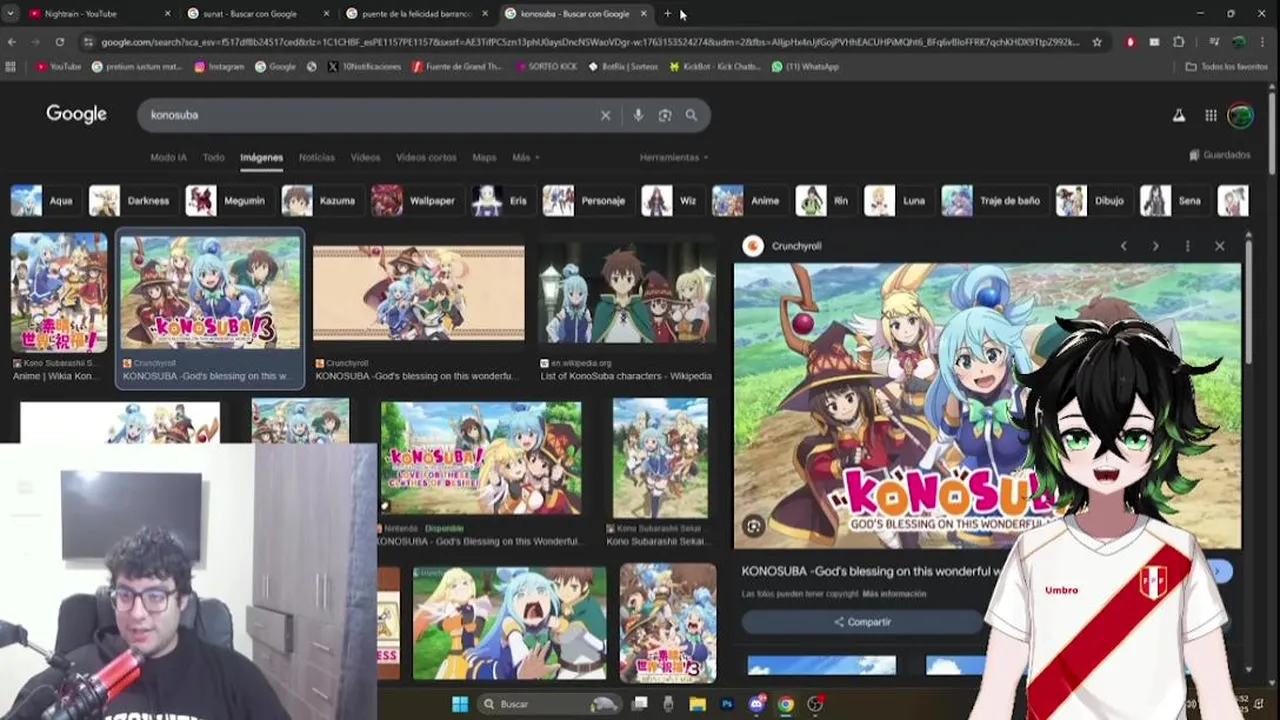Select the Todo results tab
Viewport: 1280px width, 720px height.
point(213,157)
